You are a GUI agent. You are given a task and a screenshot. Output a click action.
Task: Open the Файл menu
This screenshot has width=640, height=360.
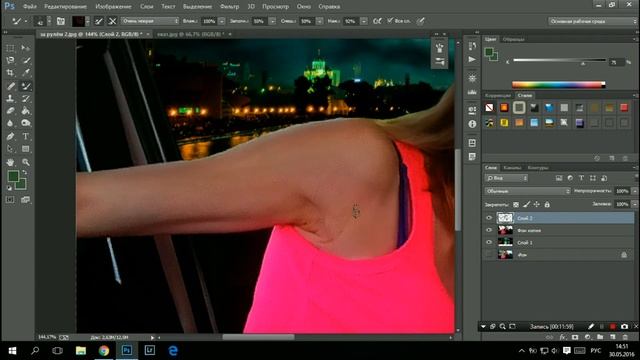[x=30, y=7]
